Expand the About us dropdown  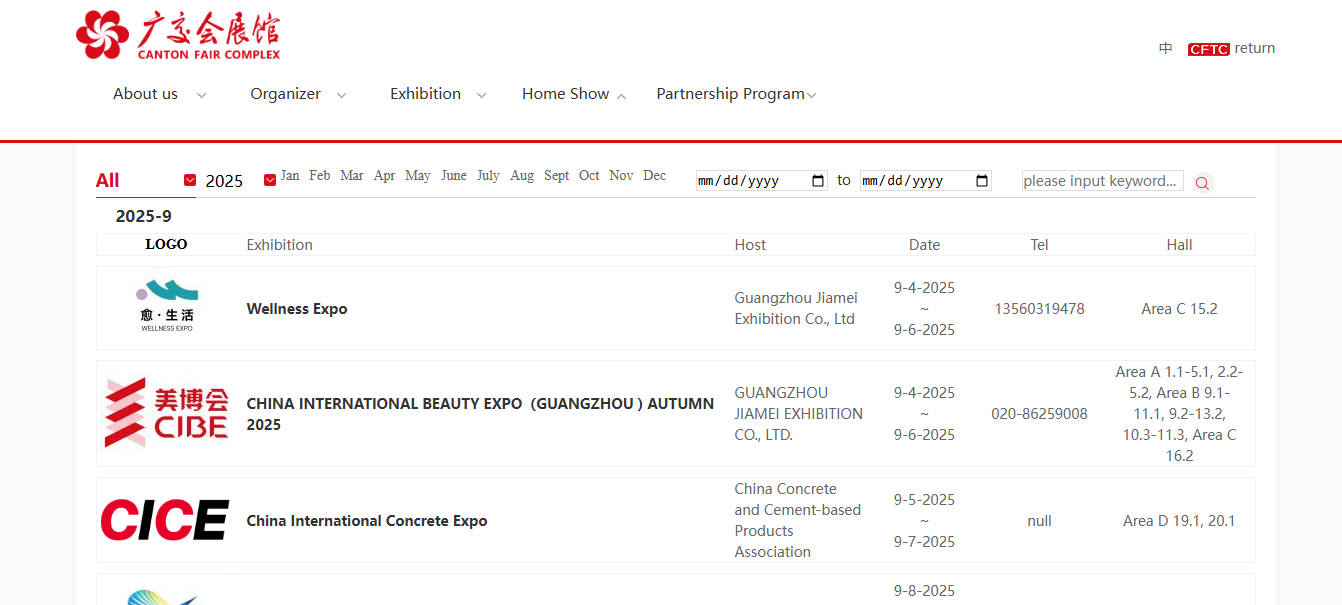point(145,93)
